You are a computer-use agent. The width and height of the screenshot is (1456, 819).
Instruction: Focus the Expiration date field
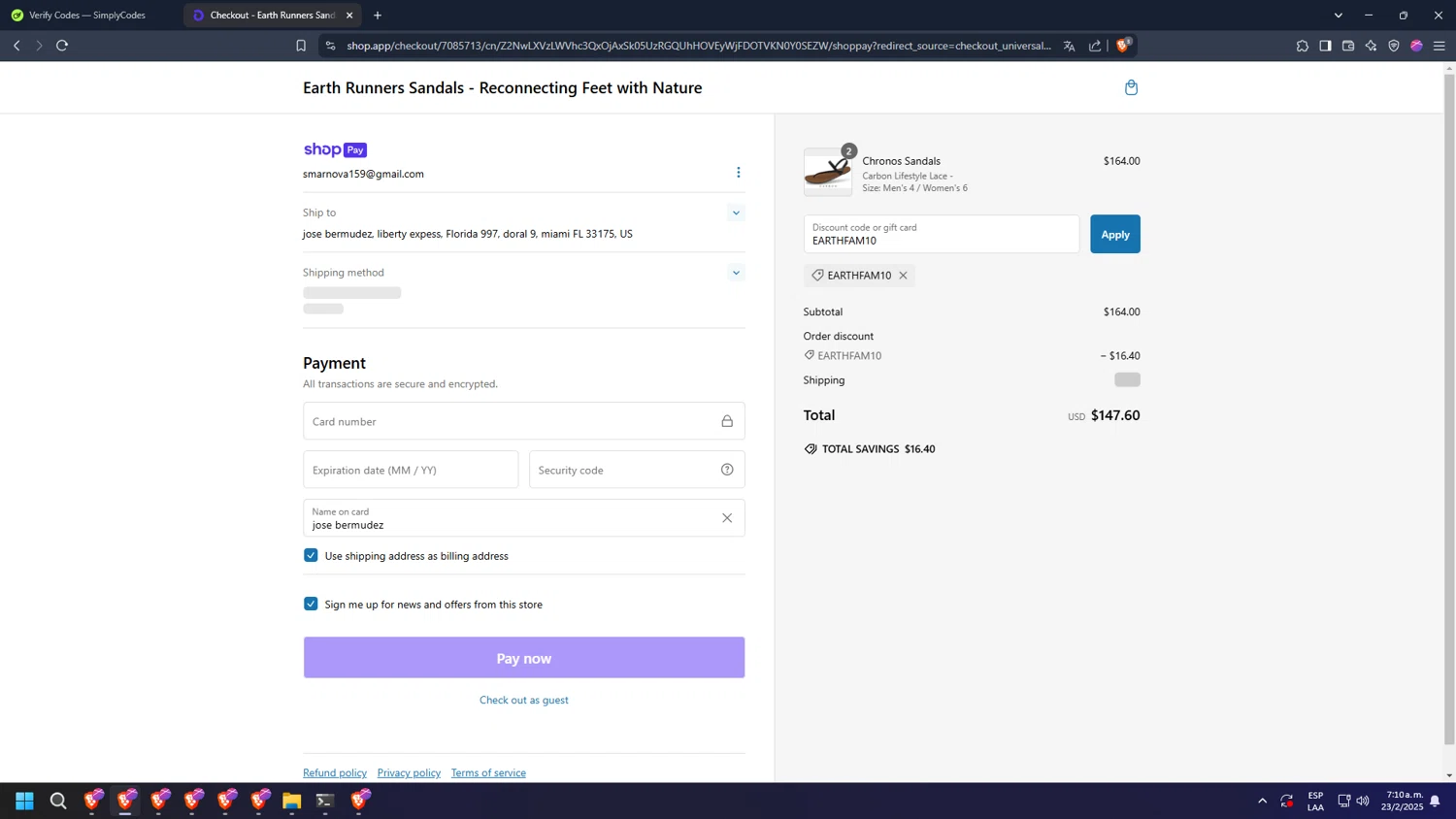point(411,470)
